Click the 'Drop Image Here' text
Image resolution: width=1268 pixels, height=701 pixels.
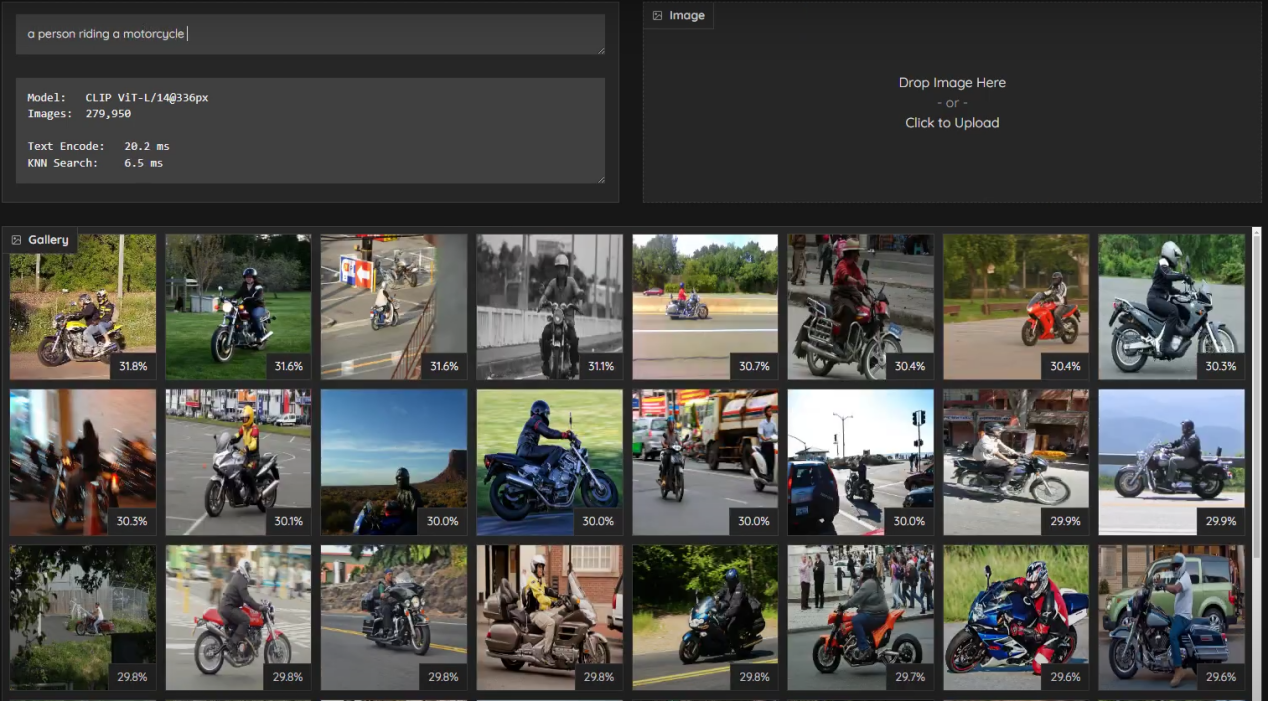pos(952,83)
